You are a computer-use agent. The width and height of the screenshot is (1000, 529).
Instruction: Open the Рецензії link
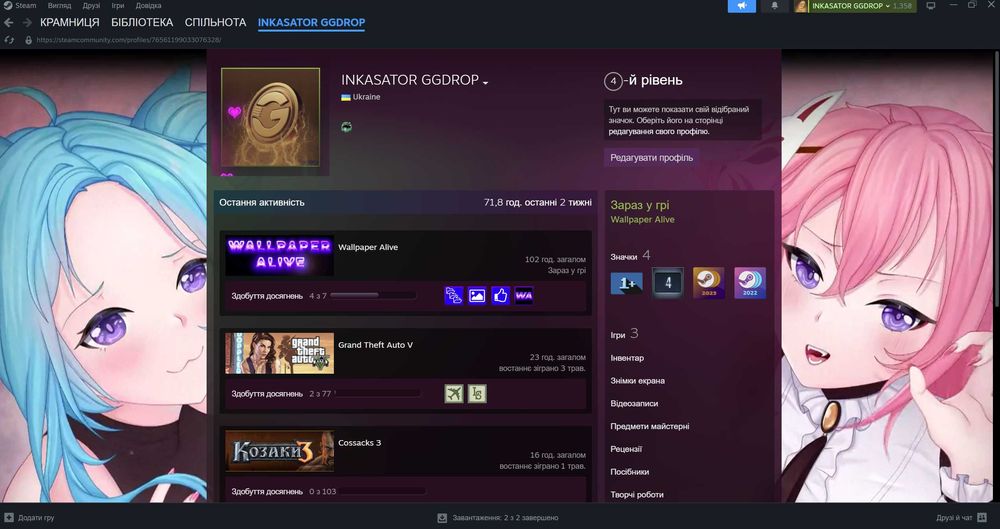click(x=626, y=449)
